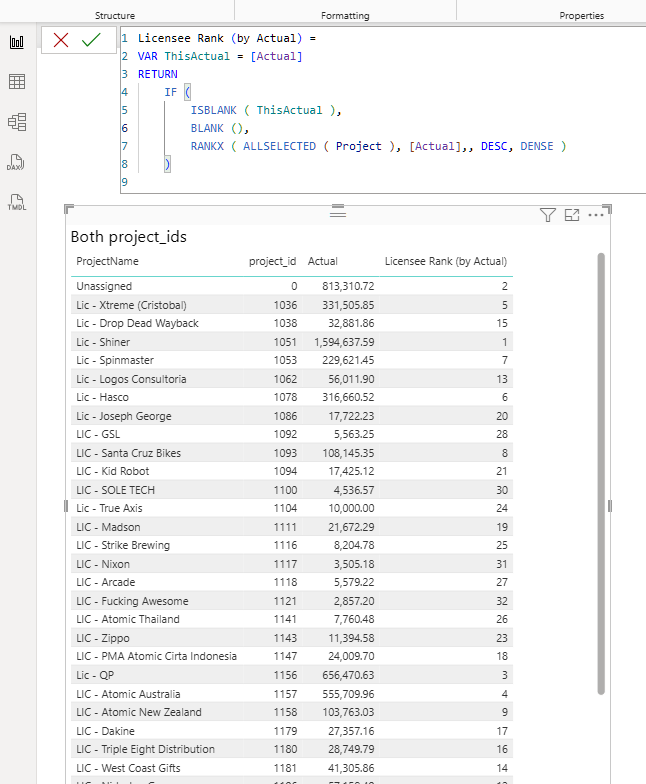This screenshot has height=784, width=646.
Task: Select the Formatting ribbon group label
Action: (x=345, y=16)
